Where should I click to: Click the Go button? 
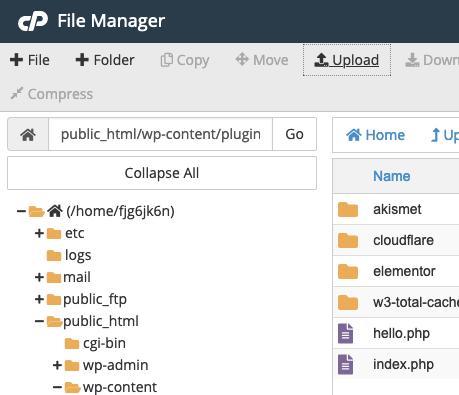pos(294,134)
